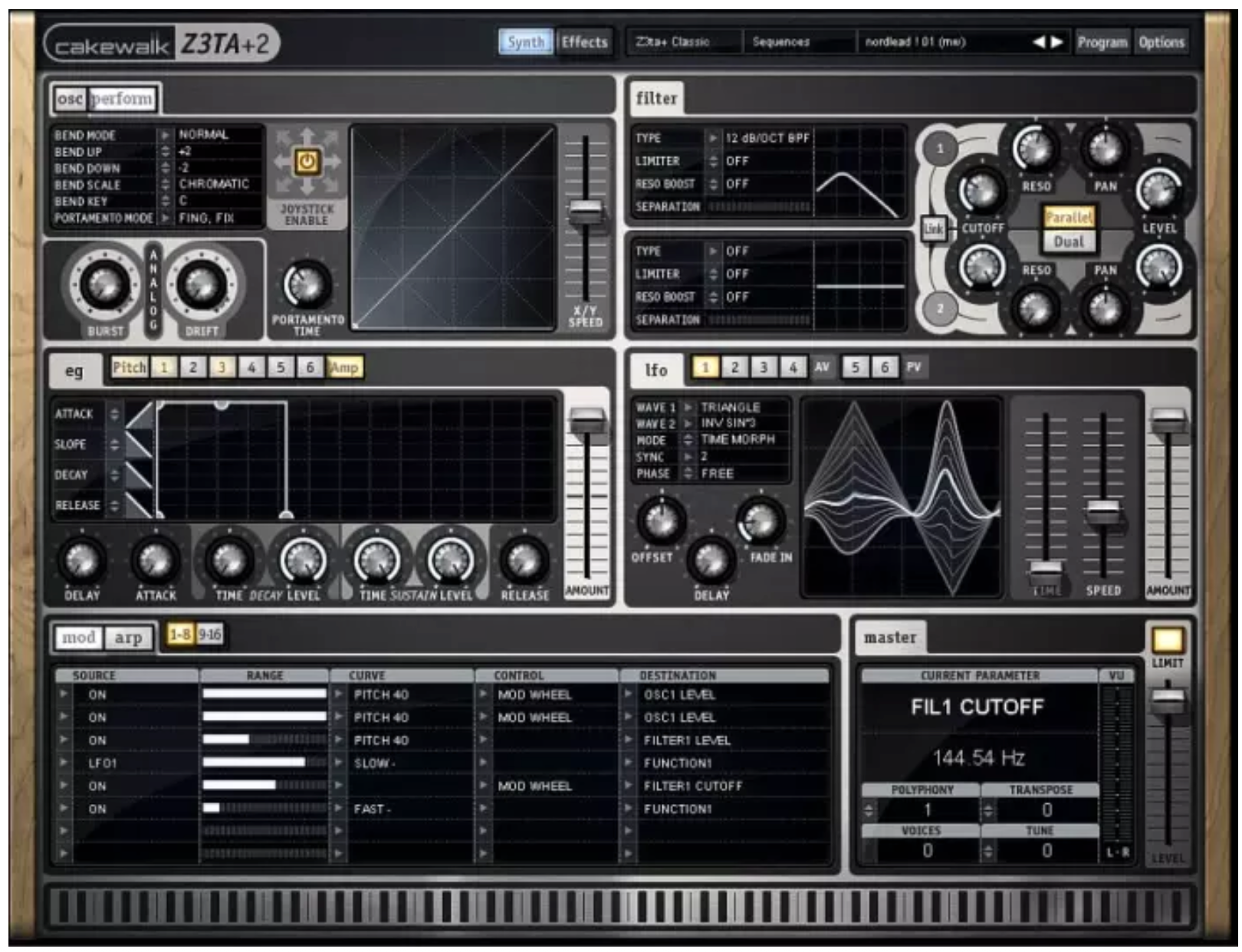Click the Polyphony value stepper
Image resolution: width=1242 pixels, height=952 pixels.
click(x=869, y=809)
